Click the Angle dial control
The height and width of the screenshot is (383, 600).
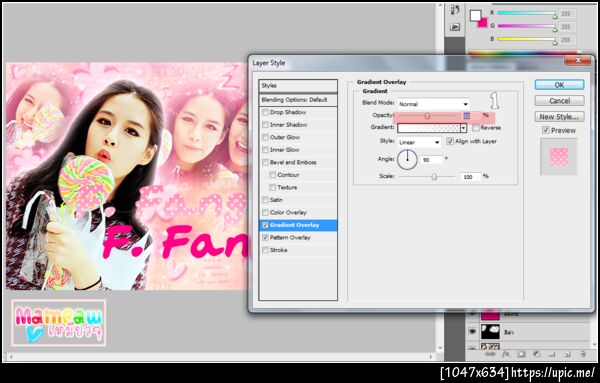coord(407,159)
